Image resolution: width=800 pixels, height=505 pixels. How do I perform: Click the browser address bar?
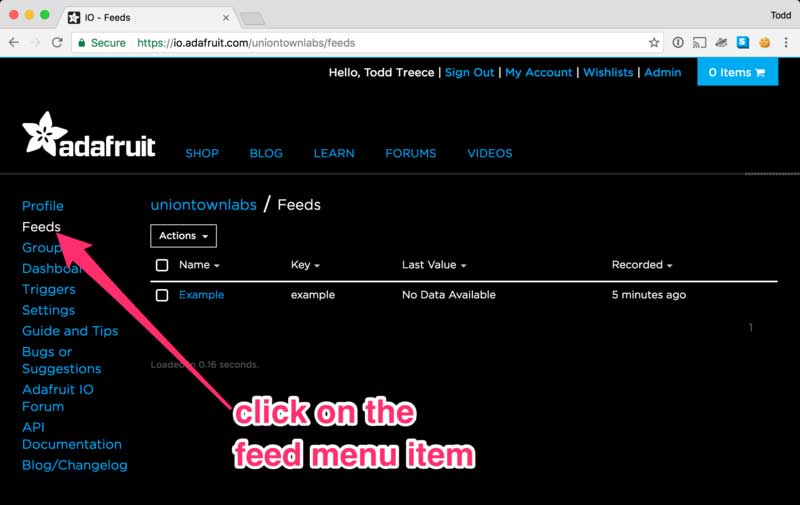(390, 43)
